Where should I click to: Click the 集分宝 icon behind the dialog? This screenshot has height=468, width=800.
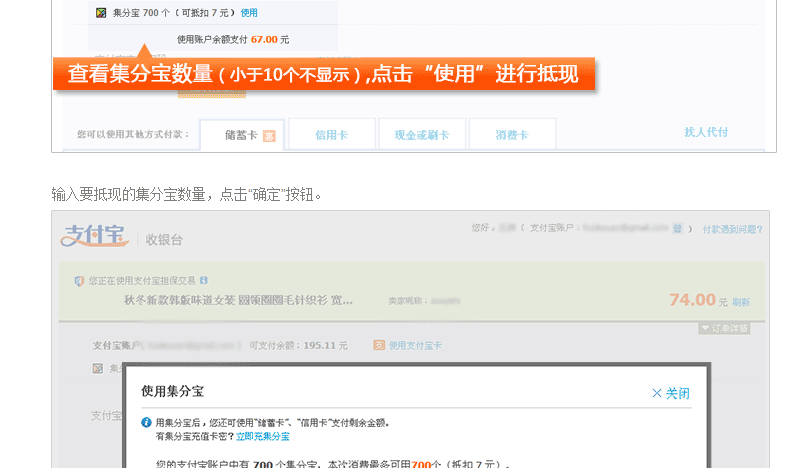[98, 368]
